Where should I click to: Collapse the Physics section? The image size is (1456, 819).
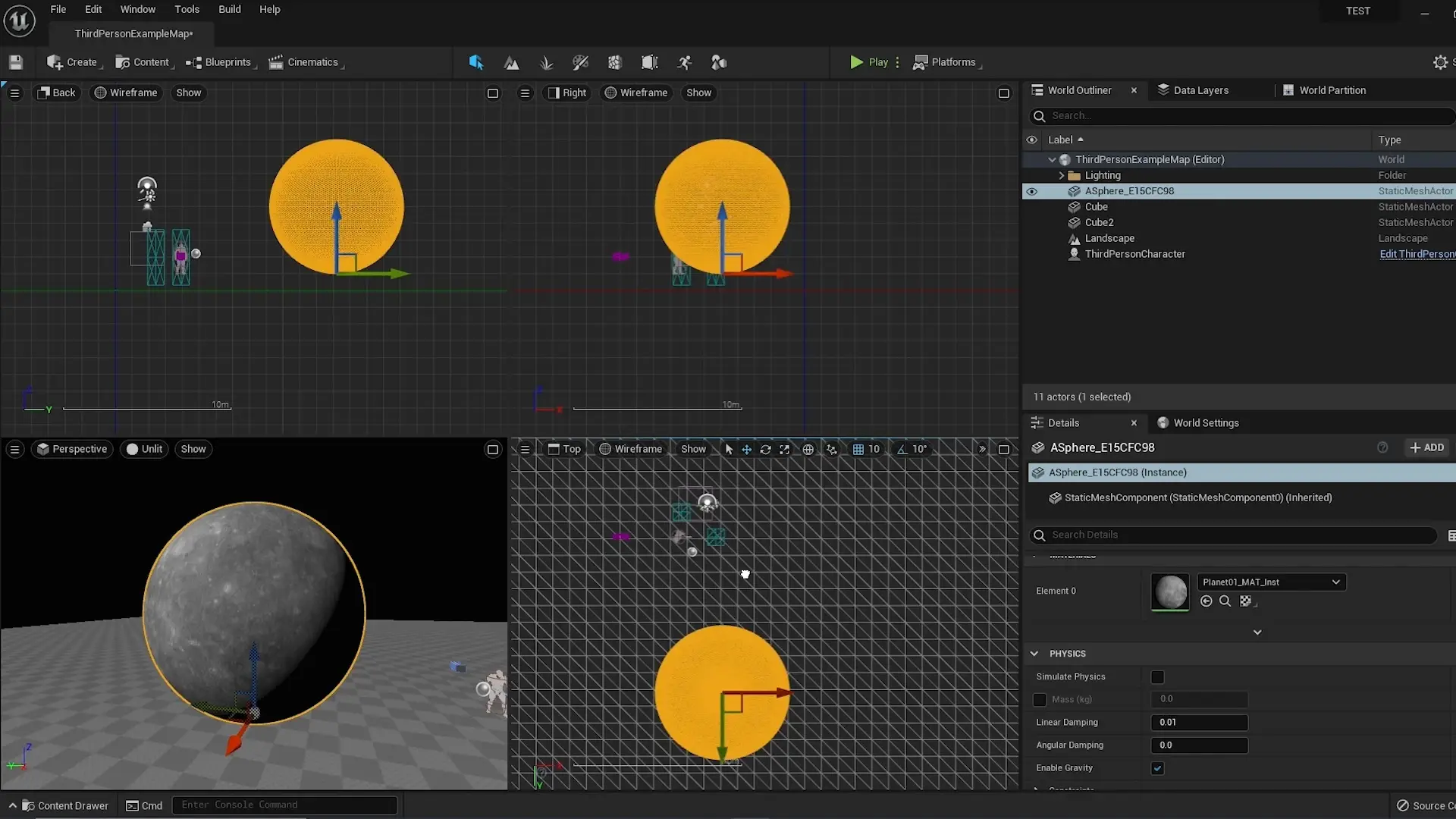pos(1034,654)
